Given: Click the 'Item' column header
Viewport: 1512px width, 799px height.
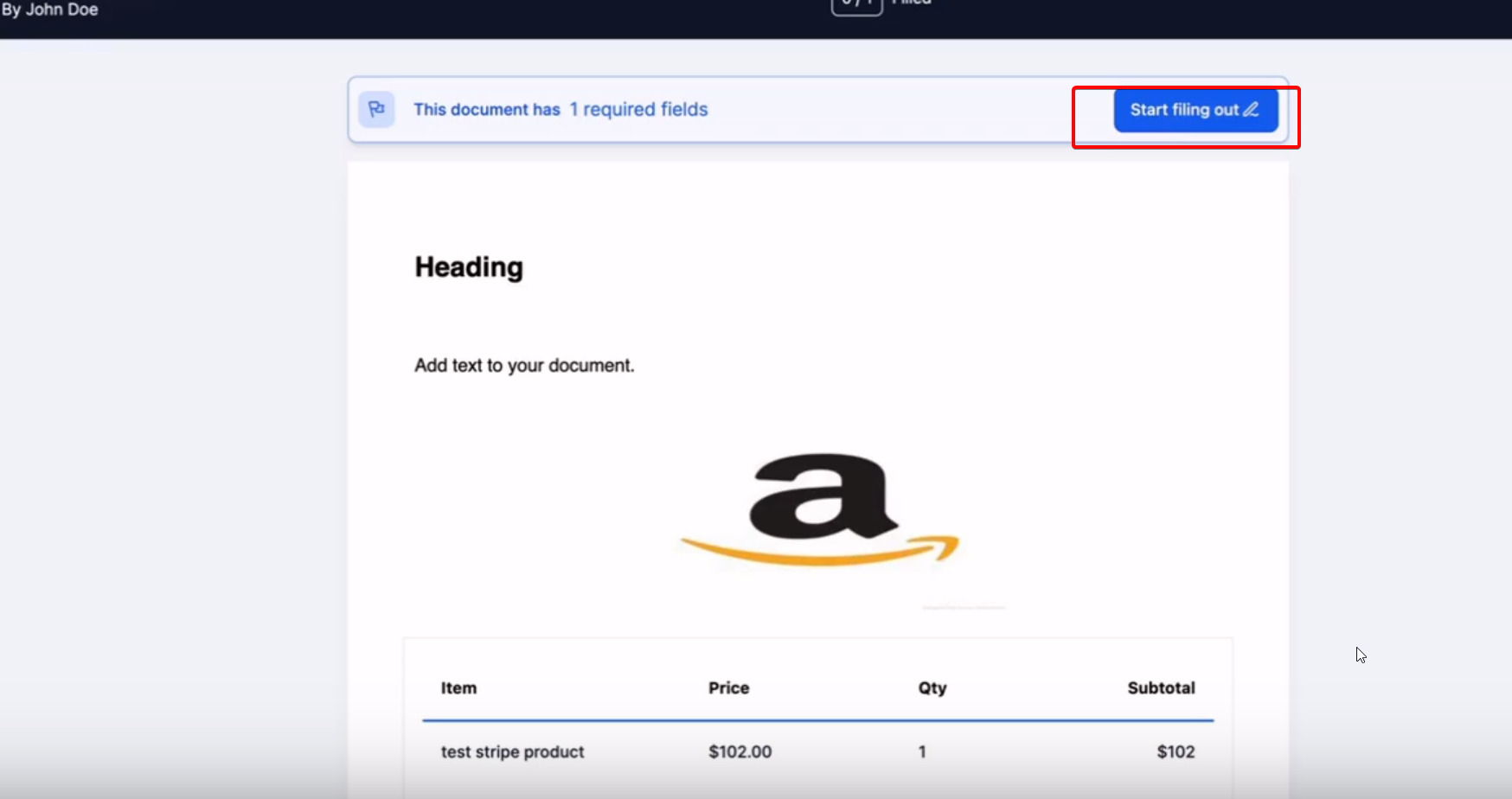Looking at the screenshot, I should [458, 688].
